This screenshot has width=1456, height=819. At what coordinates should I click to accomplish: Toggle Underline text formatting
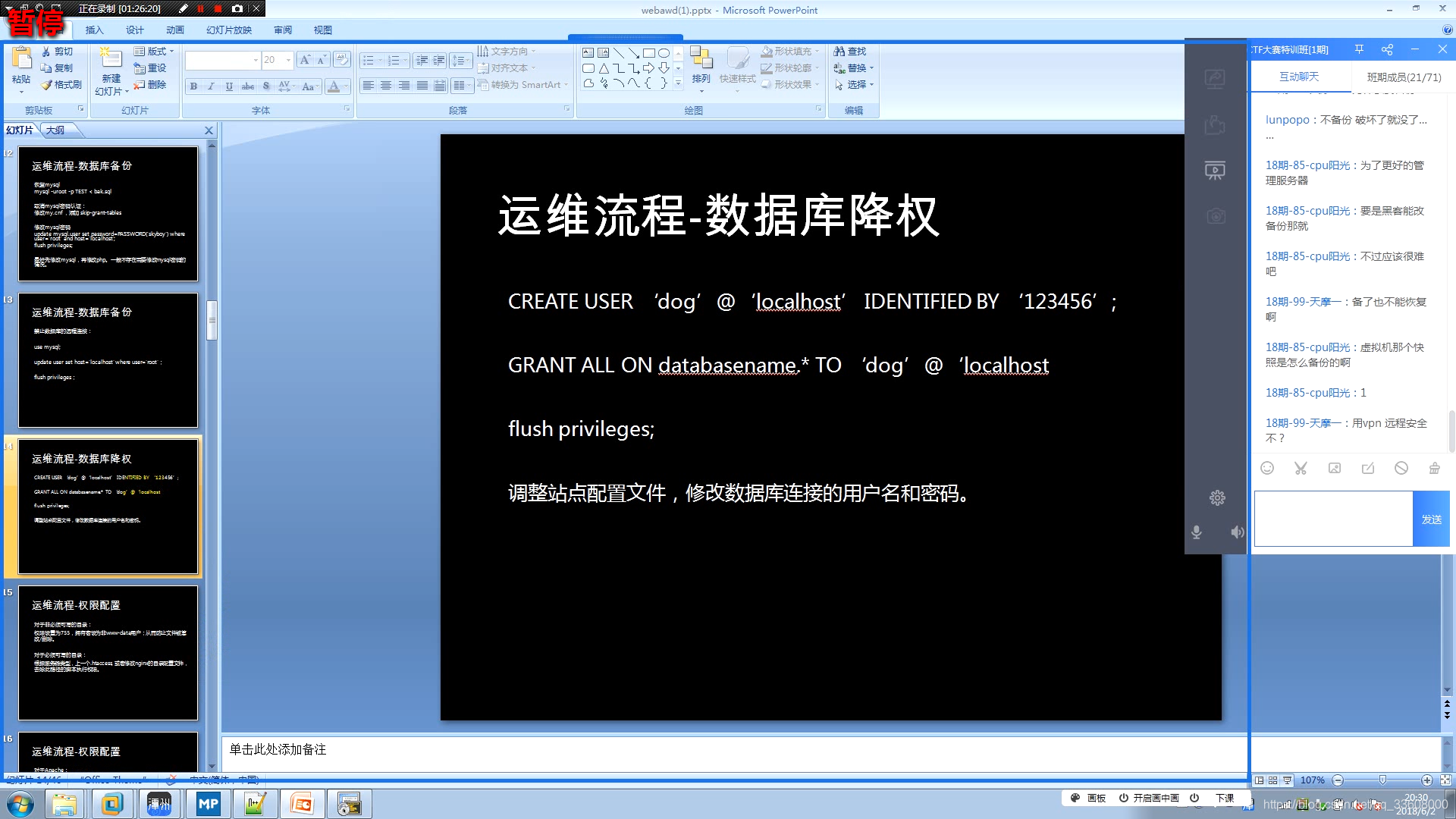[229, 86]
